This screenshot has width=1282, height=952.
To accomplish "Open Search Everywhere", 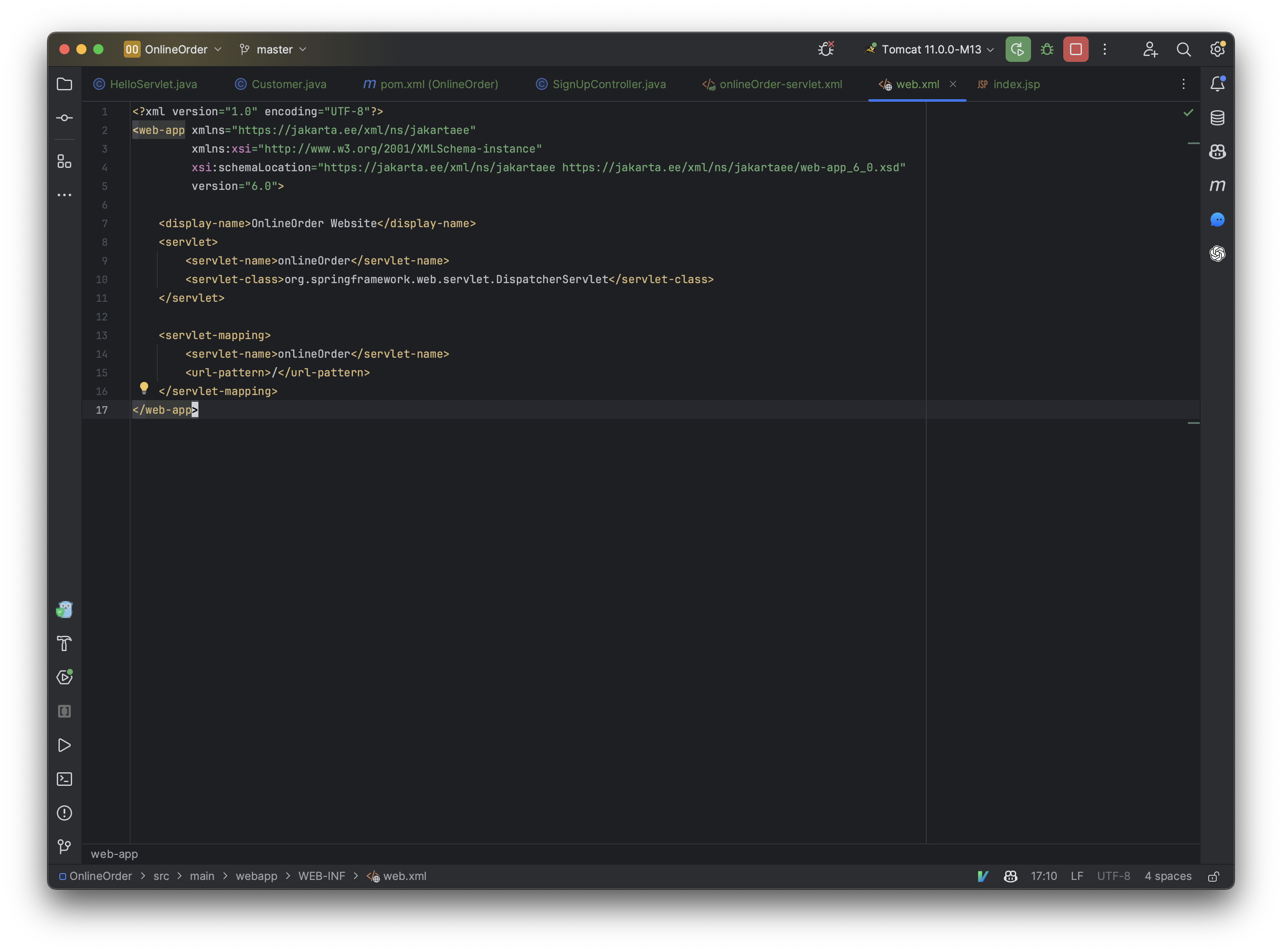I will pos(1183,49).
